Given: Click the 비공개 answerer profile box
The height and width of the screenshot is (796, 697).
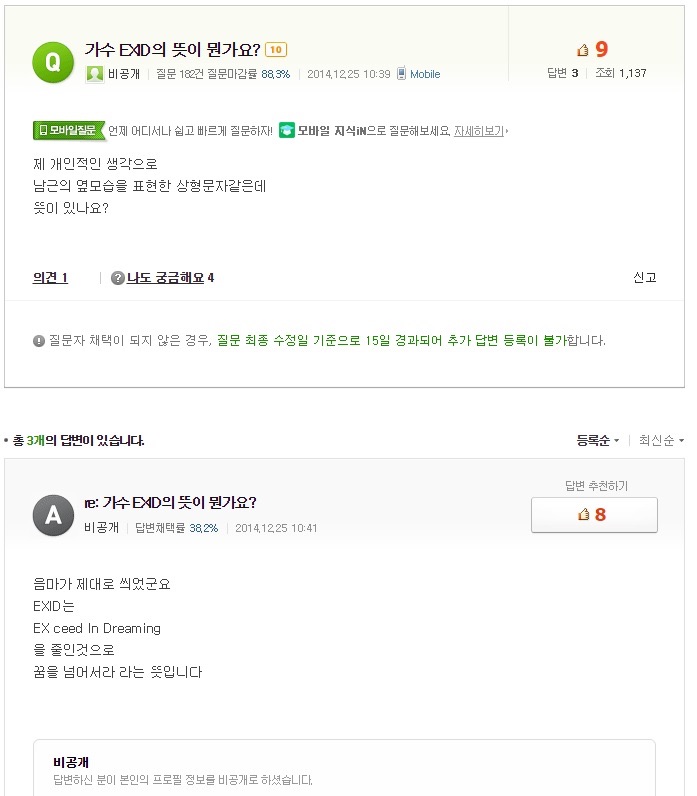Looking at the screenshot, I should pyautogui.click(x=344, y=768).
